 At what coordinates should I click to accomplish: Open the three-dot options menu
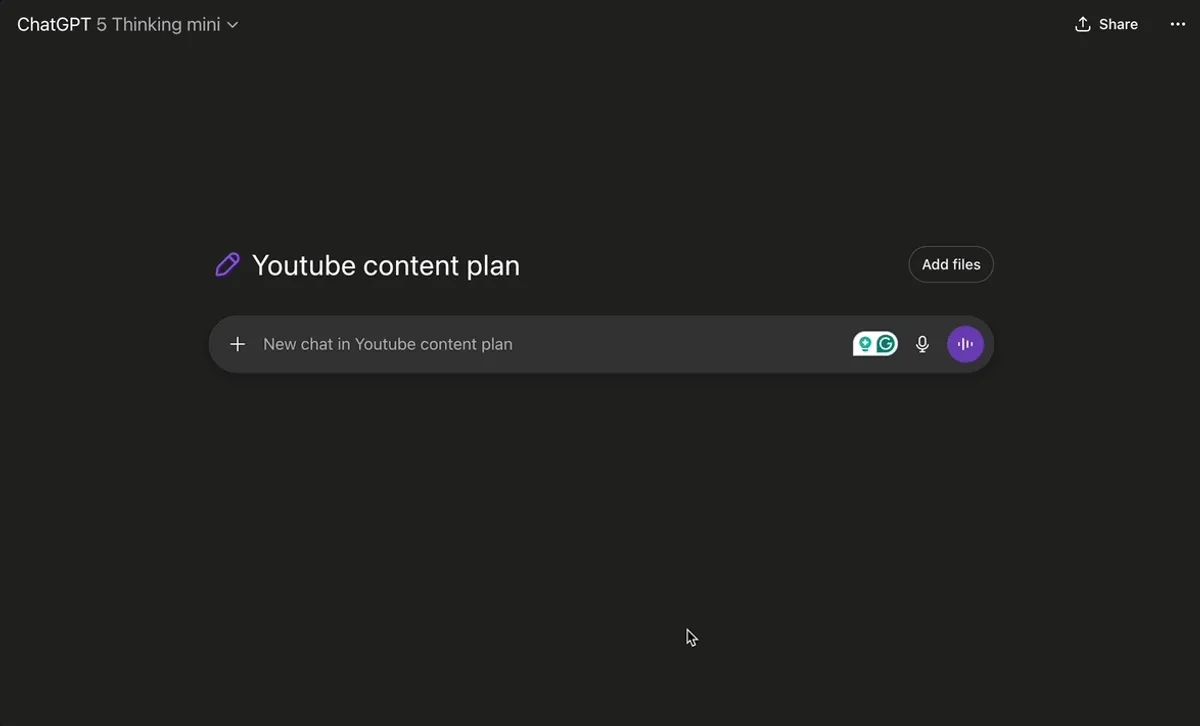coord(1177,24)
